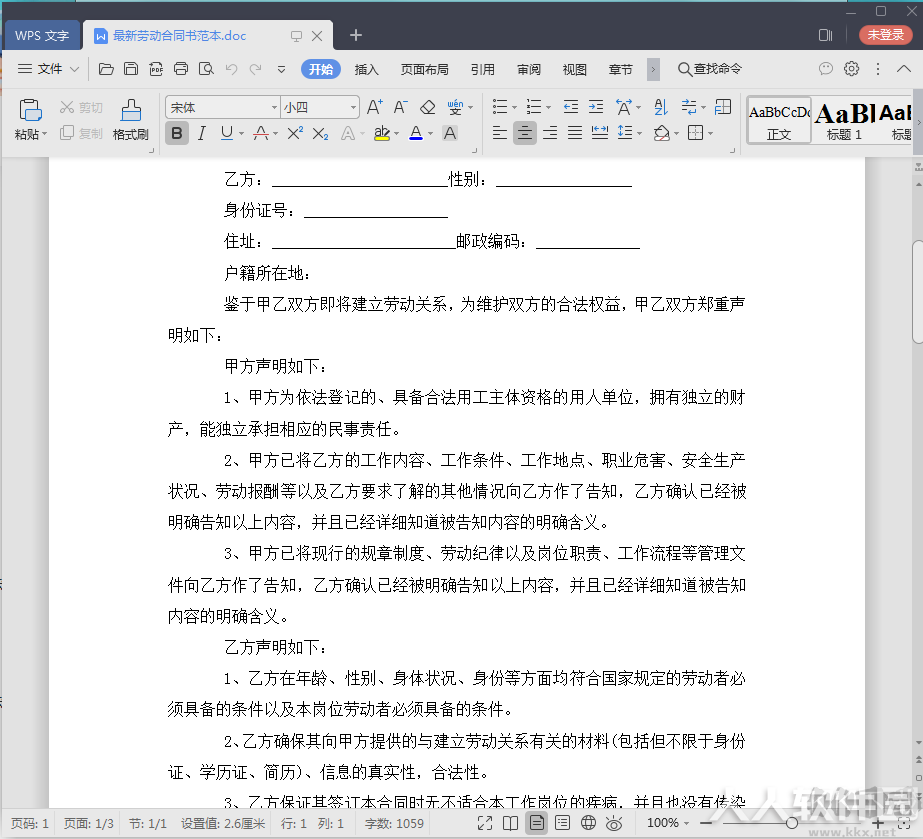Enable eye protection mode icon
The width and height of the screenshot is (923, 839).
(x=614, y=823)
